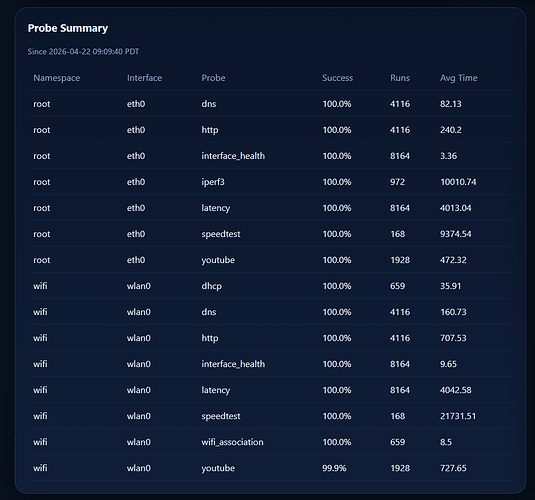Select runs value 4116 in wlan0 http row
The height and width of the screenshot is (500, 535).
400,338
